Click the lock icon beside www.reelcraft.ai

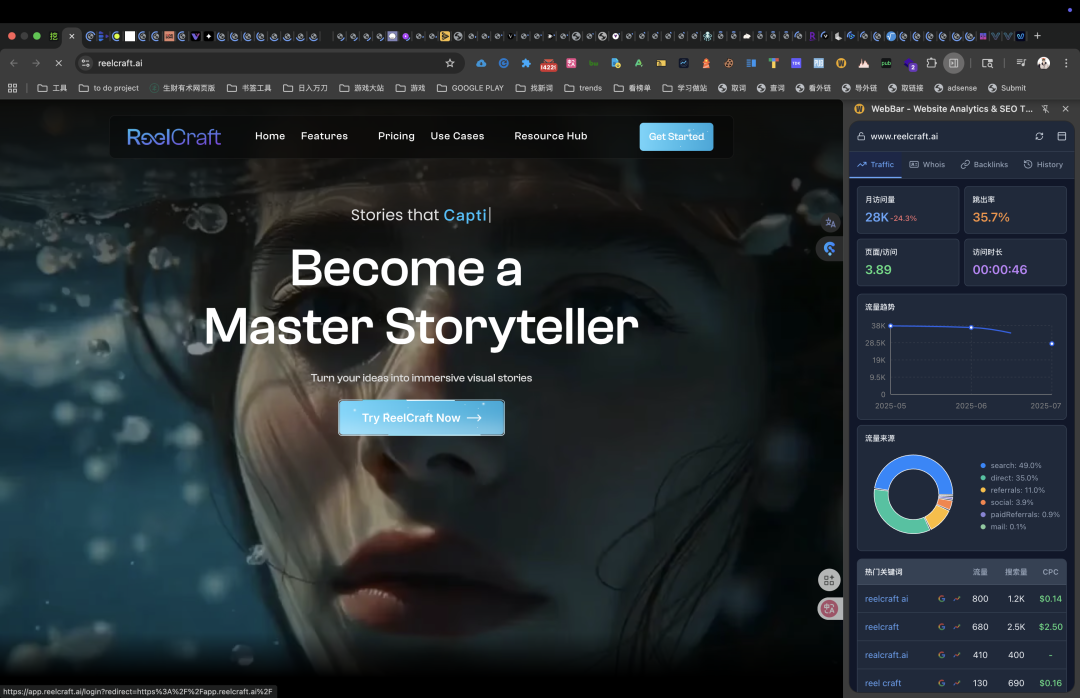click(861, 136)
